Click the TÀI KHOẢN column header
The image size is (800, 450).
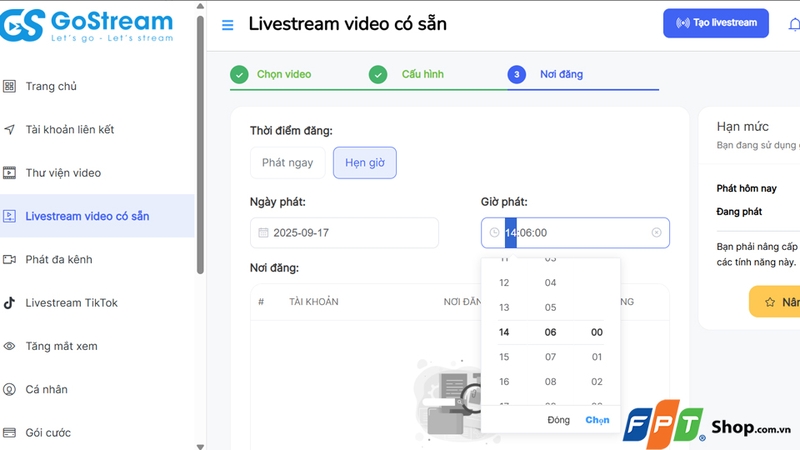(314, 302)
